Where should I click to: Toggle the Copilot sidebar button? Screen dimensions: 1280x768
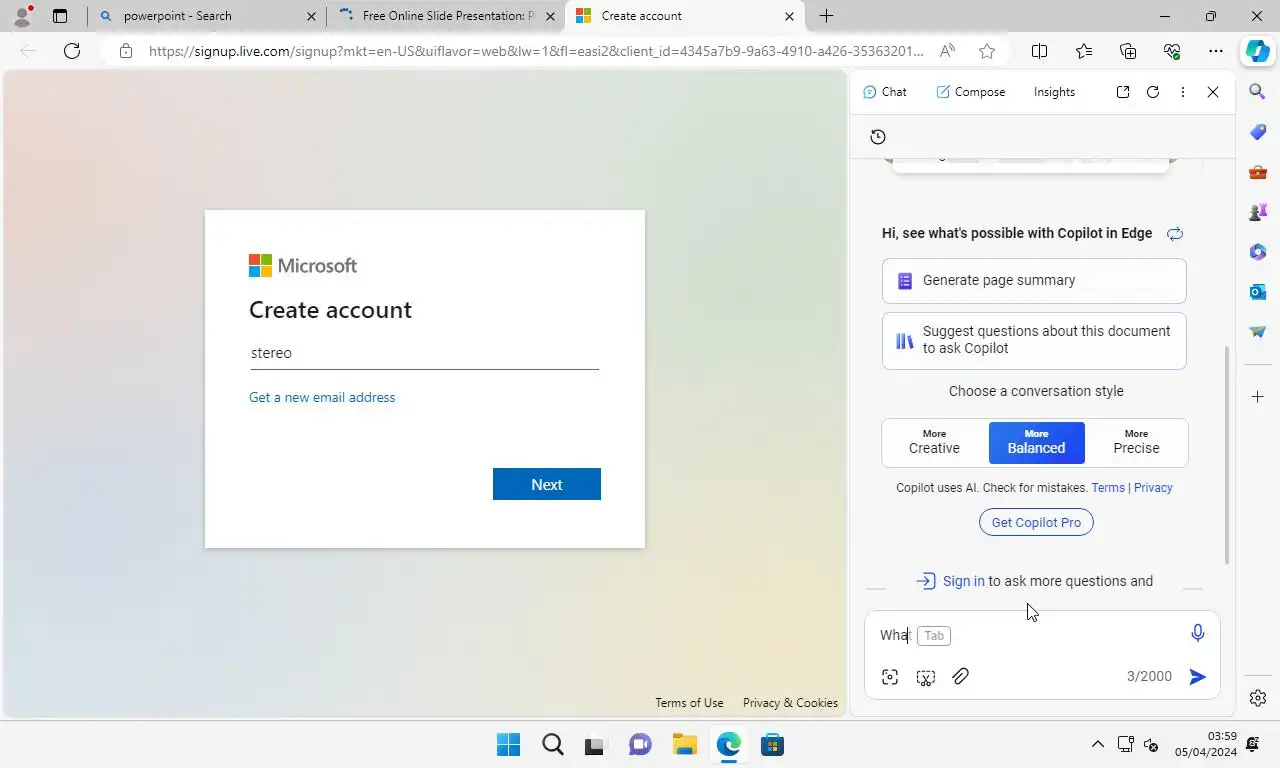point(1257,51)
